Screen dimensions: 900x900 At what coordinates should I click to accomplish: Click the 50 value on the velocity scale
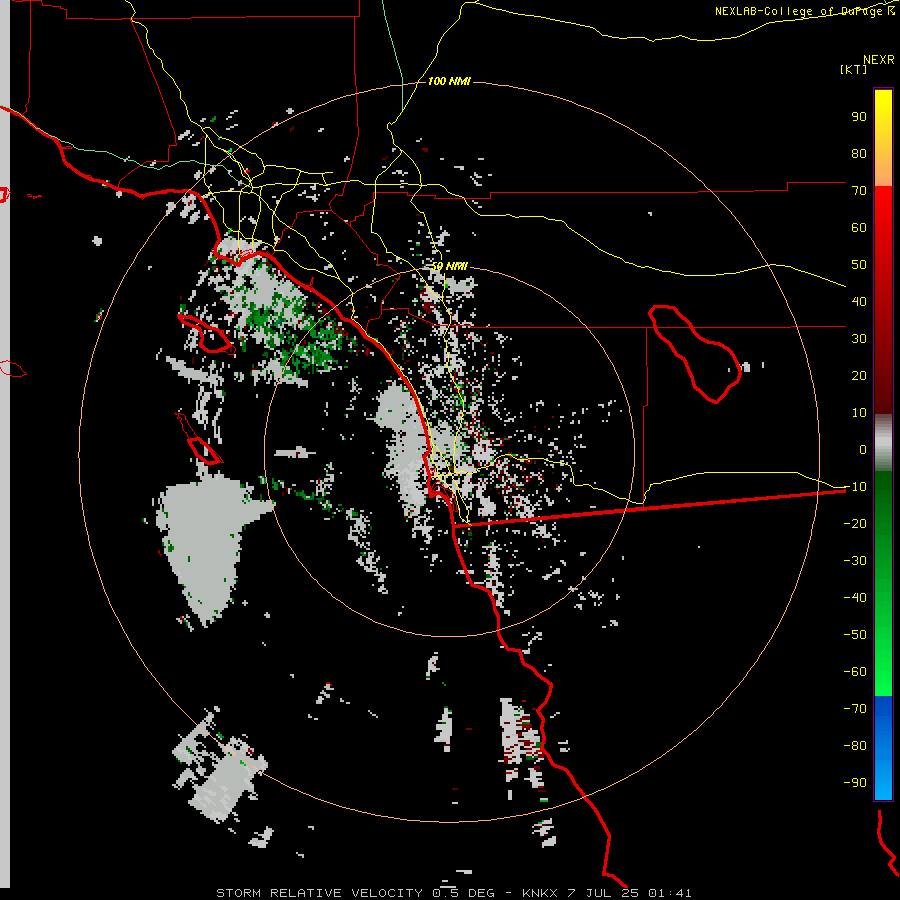click(x=859, y=265)
